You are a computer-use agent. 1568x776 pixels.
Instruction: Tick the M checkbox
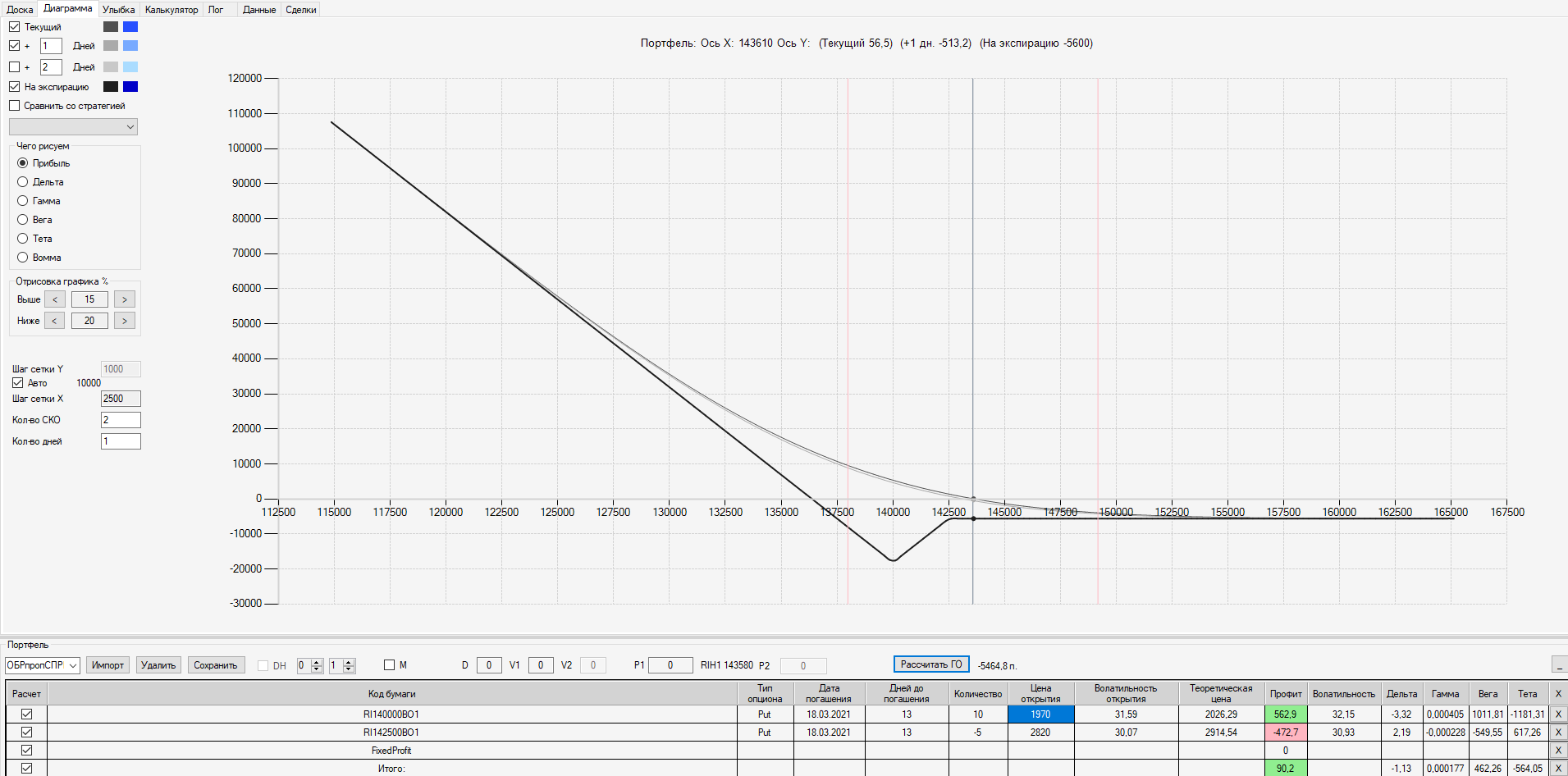[390, 665]
